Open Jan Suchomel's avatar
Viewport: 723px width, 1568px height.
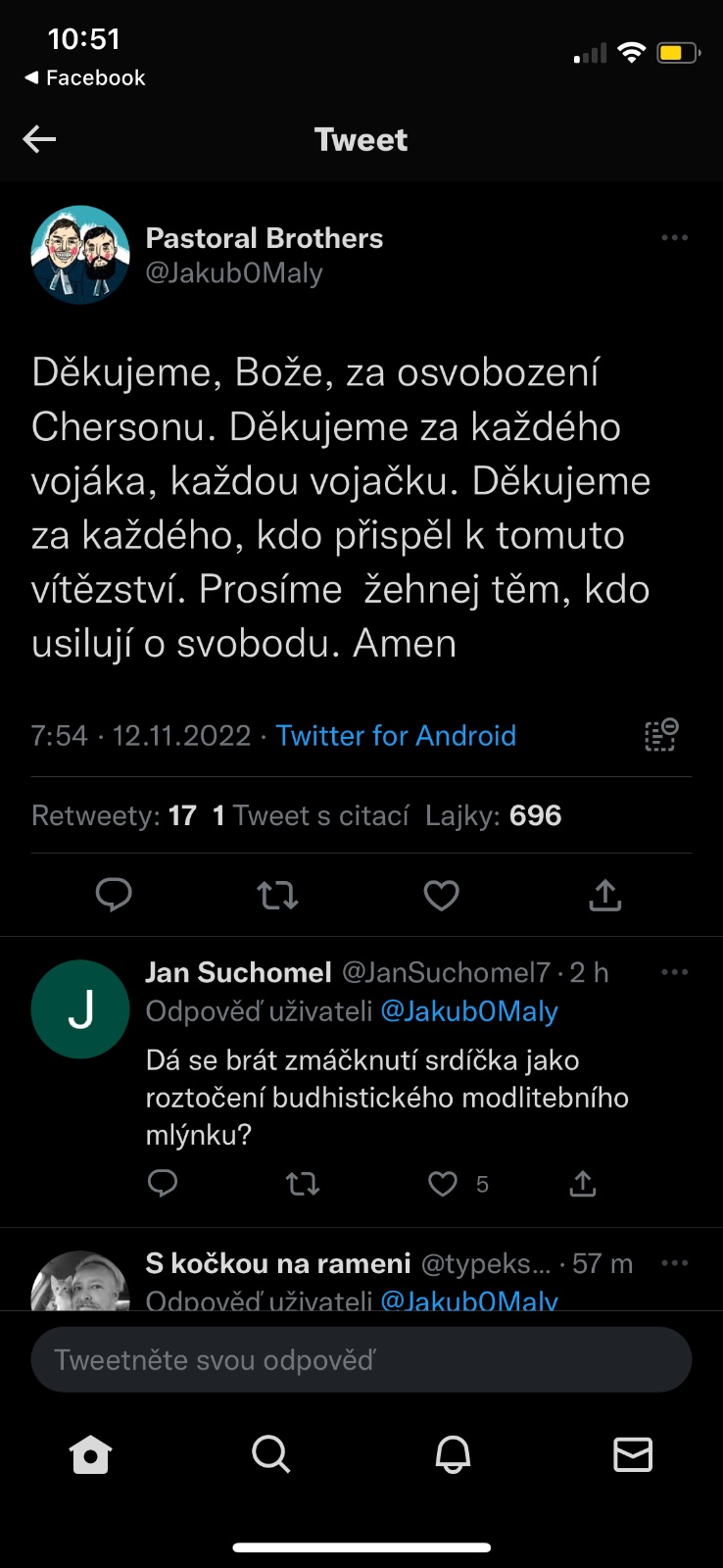pyautogui.click(x=80, y=1009)
